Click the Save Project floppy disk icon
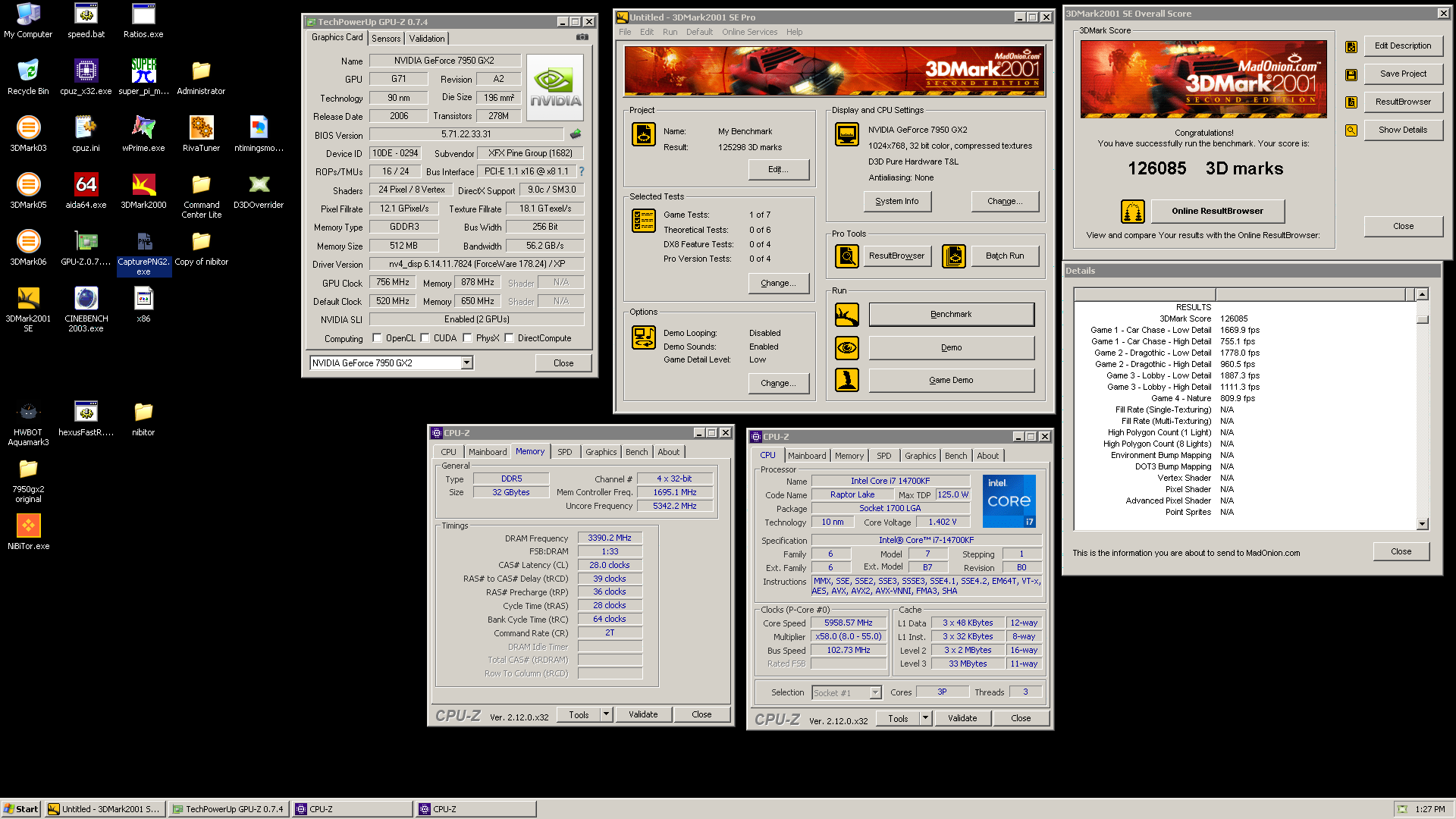This screenshot has width=1456, height=819. (x=1351, y=74)
